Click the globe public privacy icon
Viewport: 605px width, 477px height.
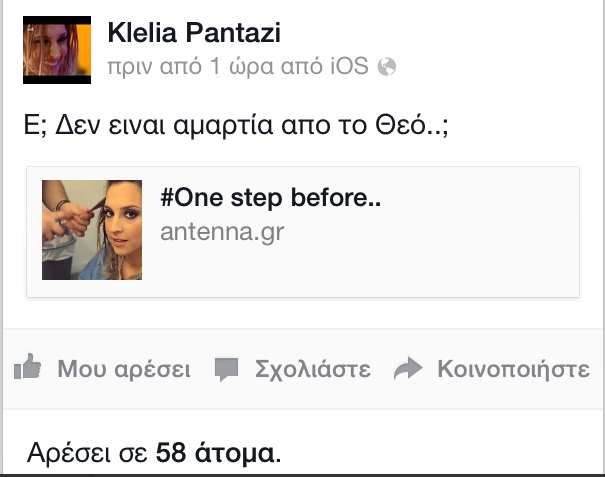click(387, 66)
